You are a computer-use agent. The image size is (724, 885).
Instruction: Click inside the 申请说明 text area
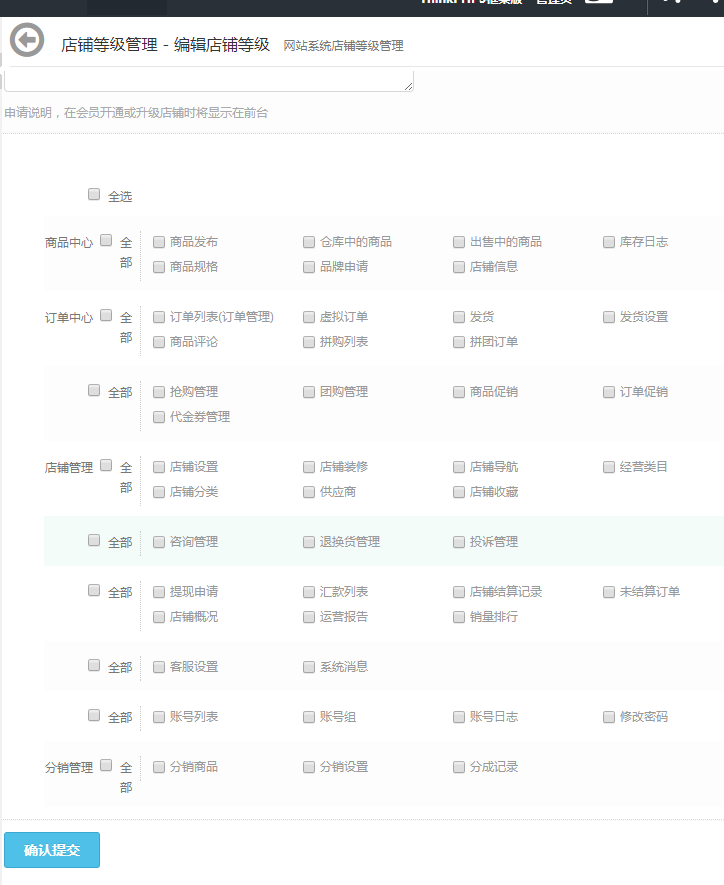click(208, 80)
